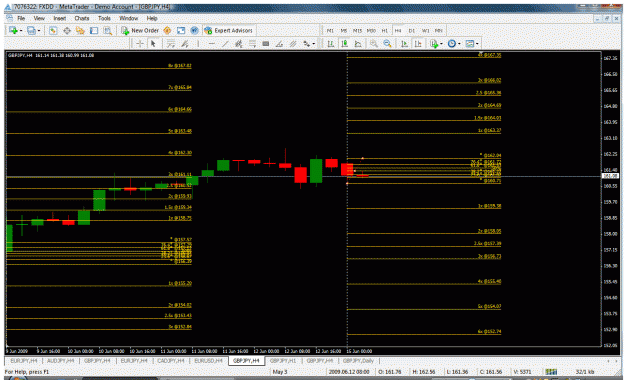
Task: Open the Periods clock icon
Action: click(452, 44)
